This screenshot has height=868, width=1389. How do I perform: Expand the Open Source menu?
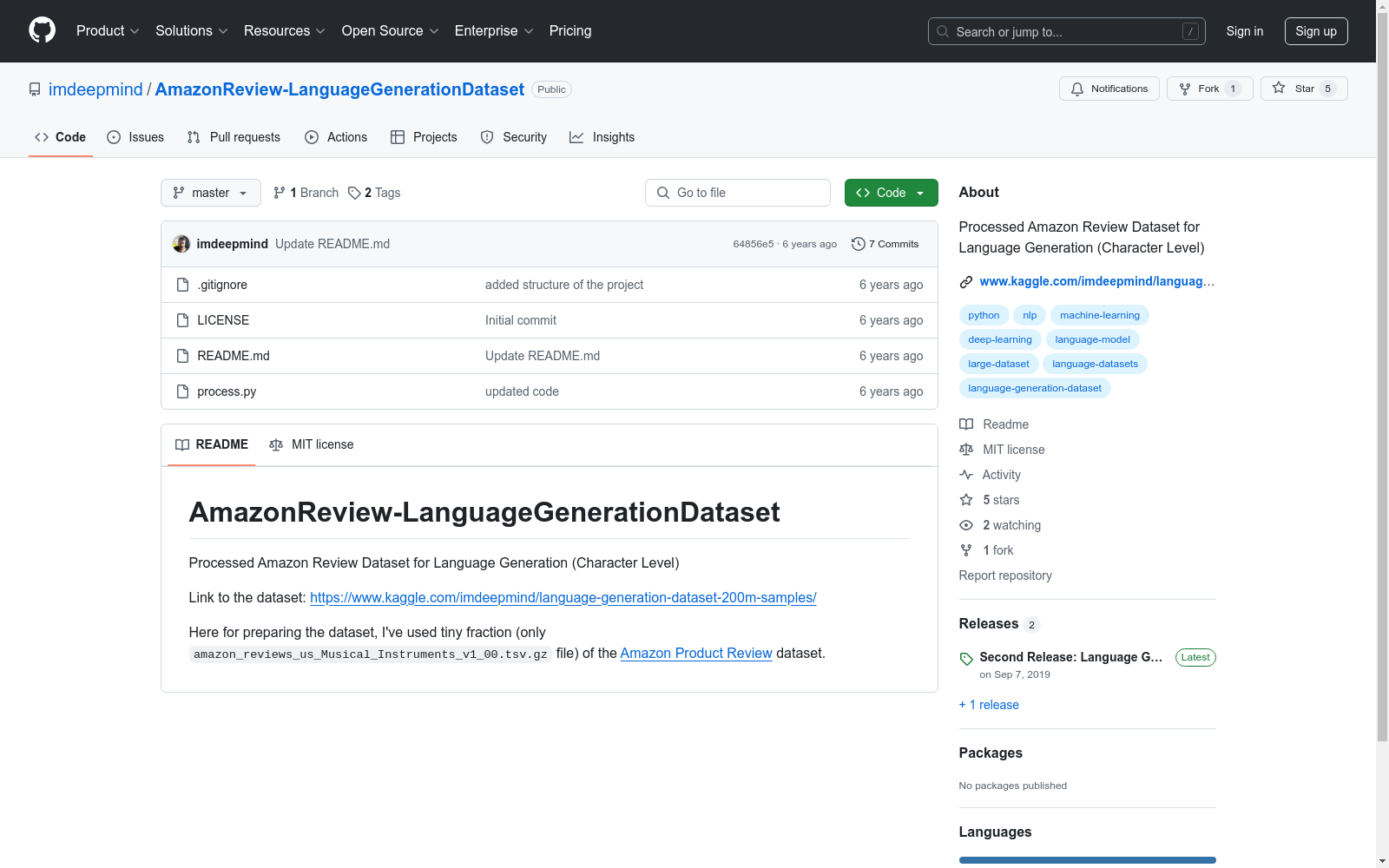[391, 31]
